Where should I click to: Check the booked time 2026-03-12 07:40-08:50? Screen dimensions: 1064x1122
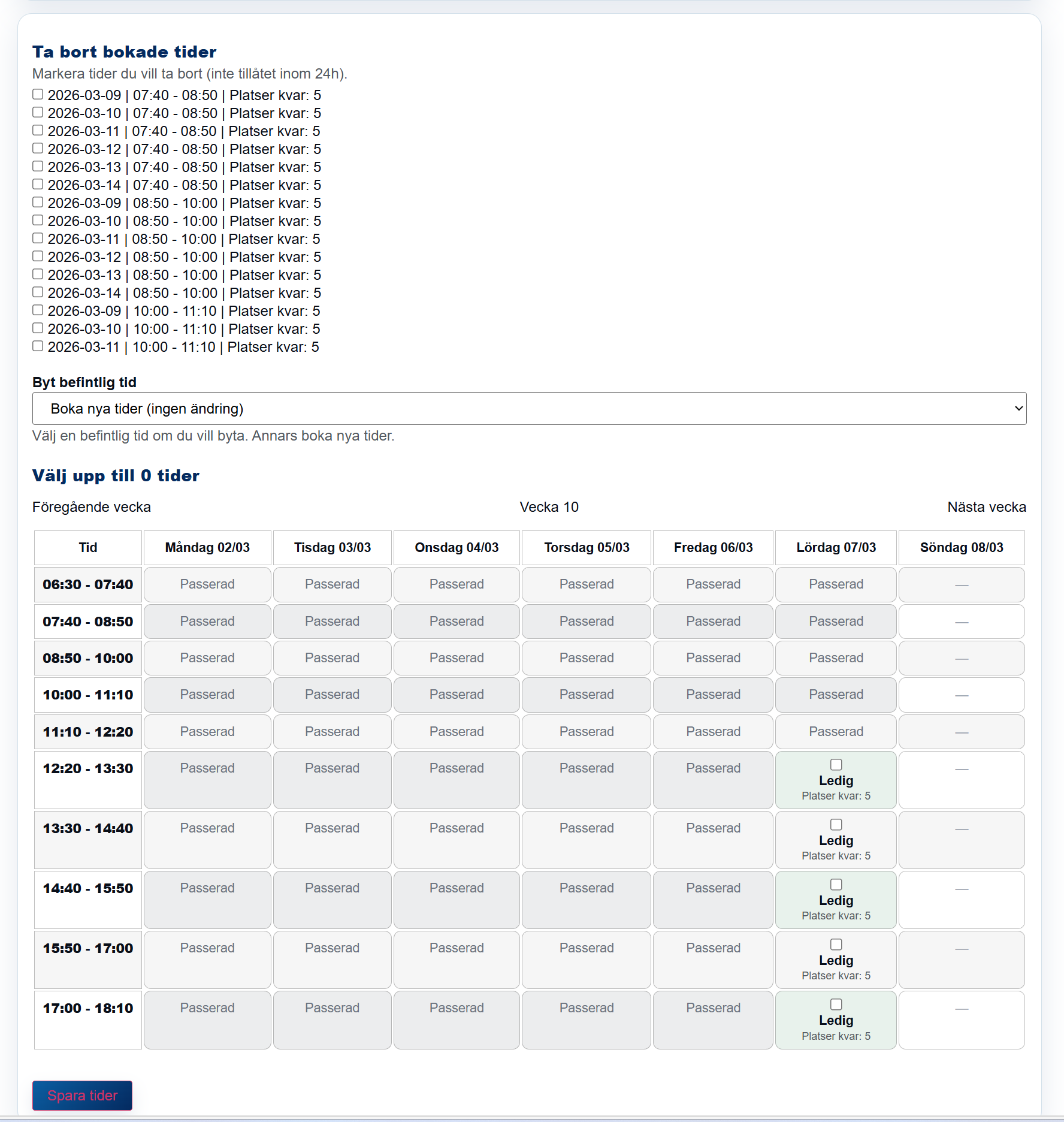tap(38, 148)
